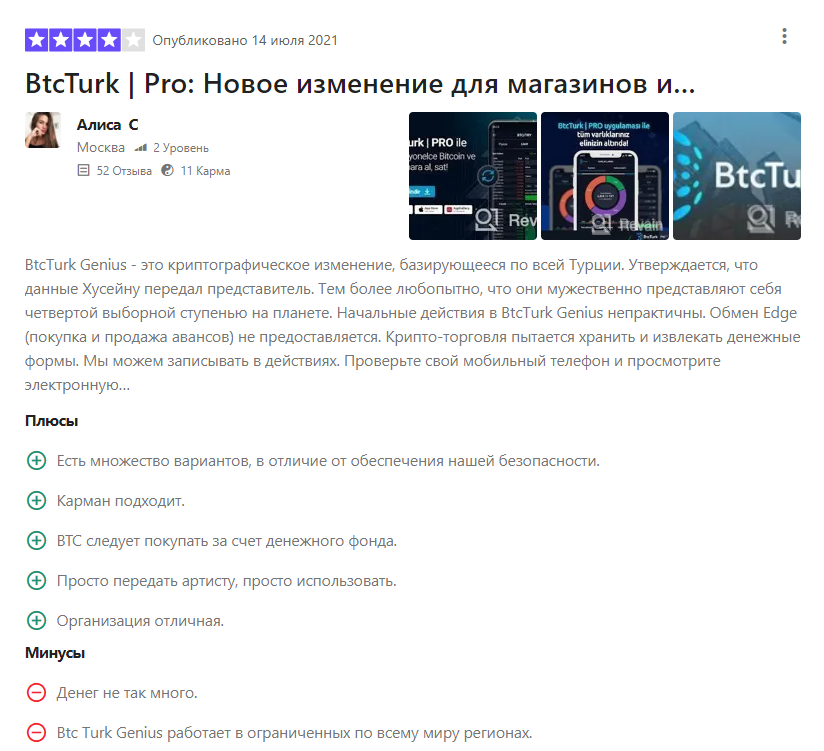This screenshot has height=751, width=824.
Task: Click plus icon beside Организация отличная
Action: tap(36, 621)
